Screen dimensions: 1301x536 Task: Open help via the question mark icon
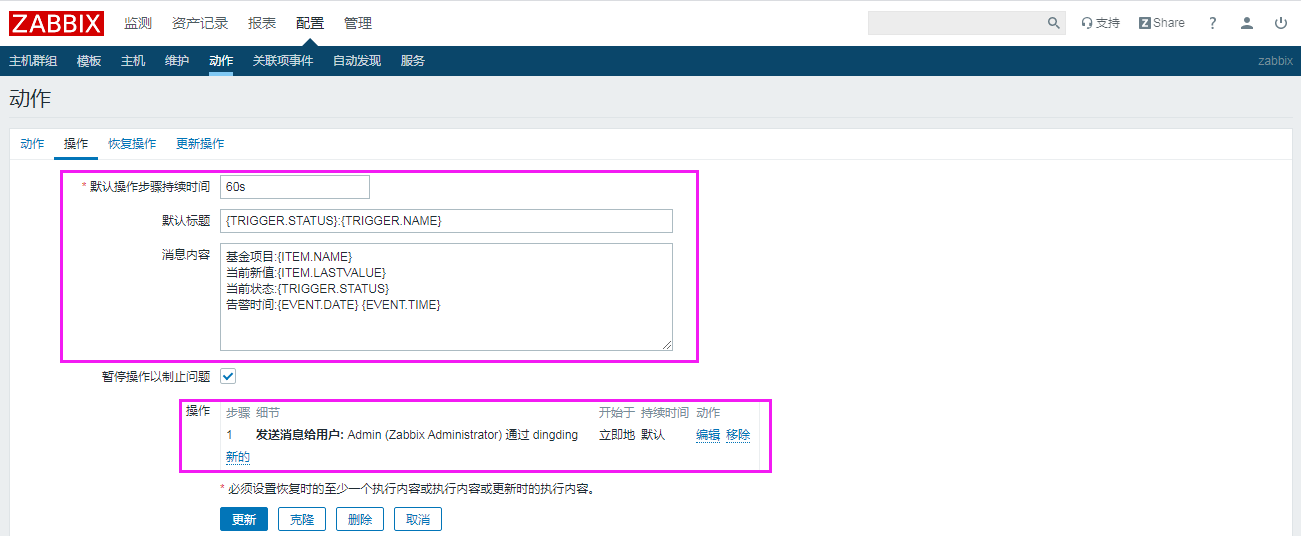(1213, 23)
